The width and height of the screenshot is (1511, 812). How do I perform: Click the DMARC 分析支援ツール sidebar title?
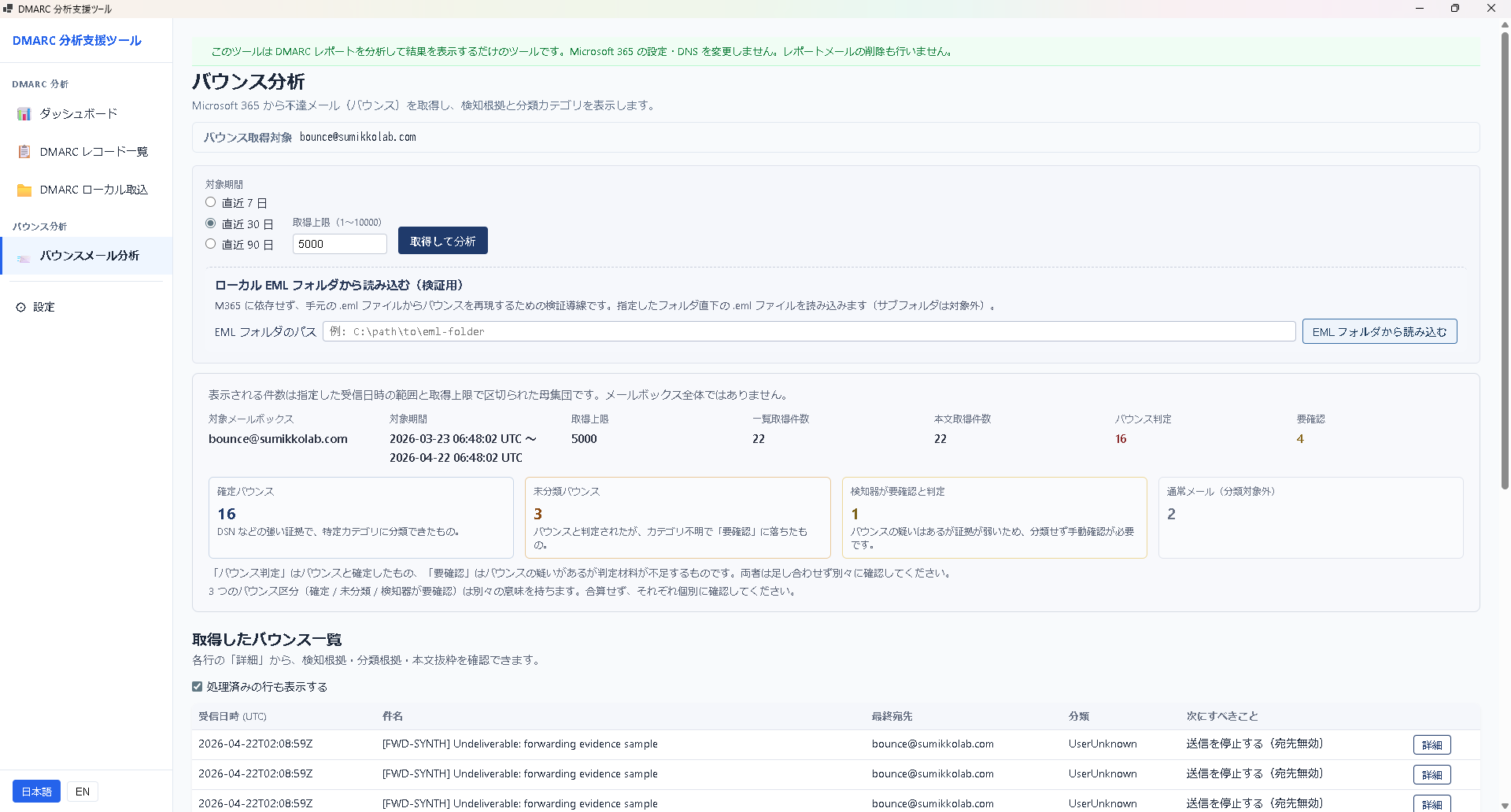[x=77, y=40]
